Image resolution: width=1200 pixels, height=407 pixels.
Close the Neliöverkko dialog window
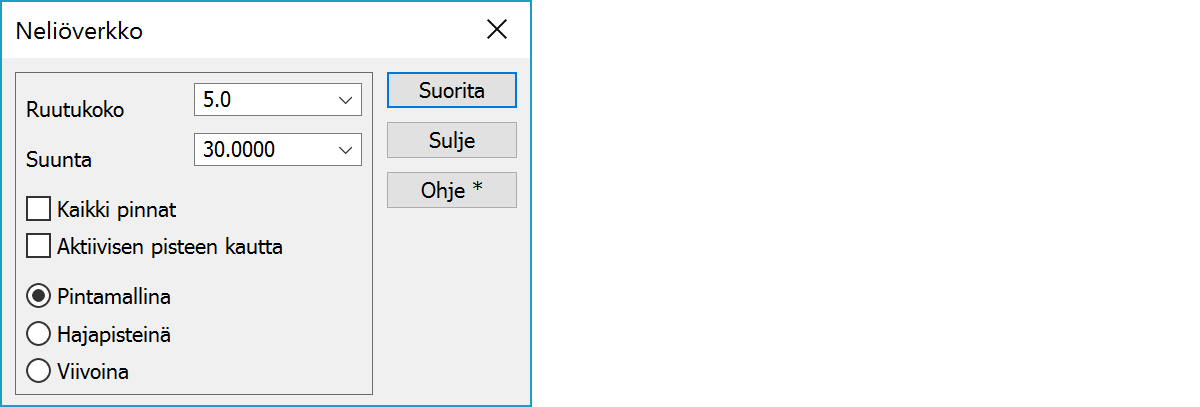497,30
